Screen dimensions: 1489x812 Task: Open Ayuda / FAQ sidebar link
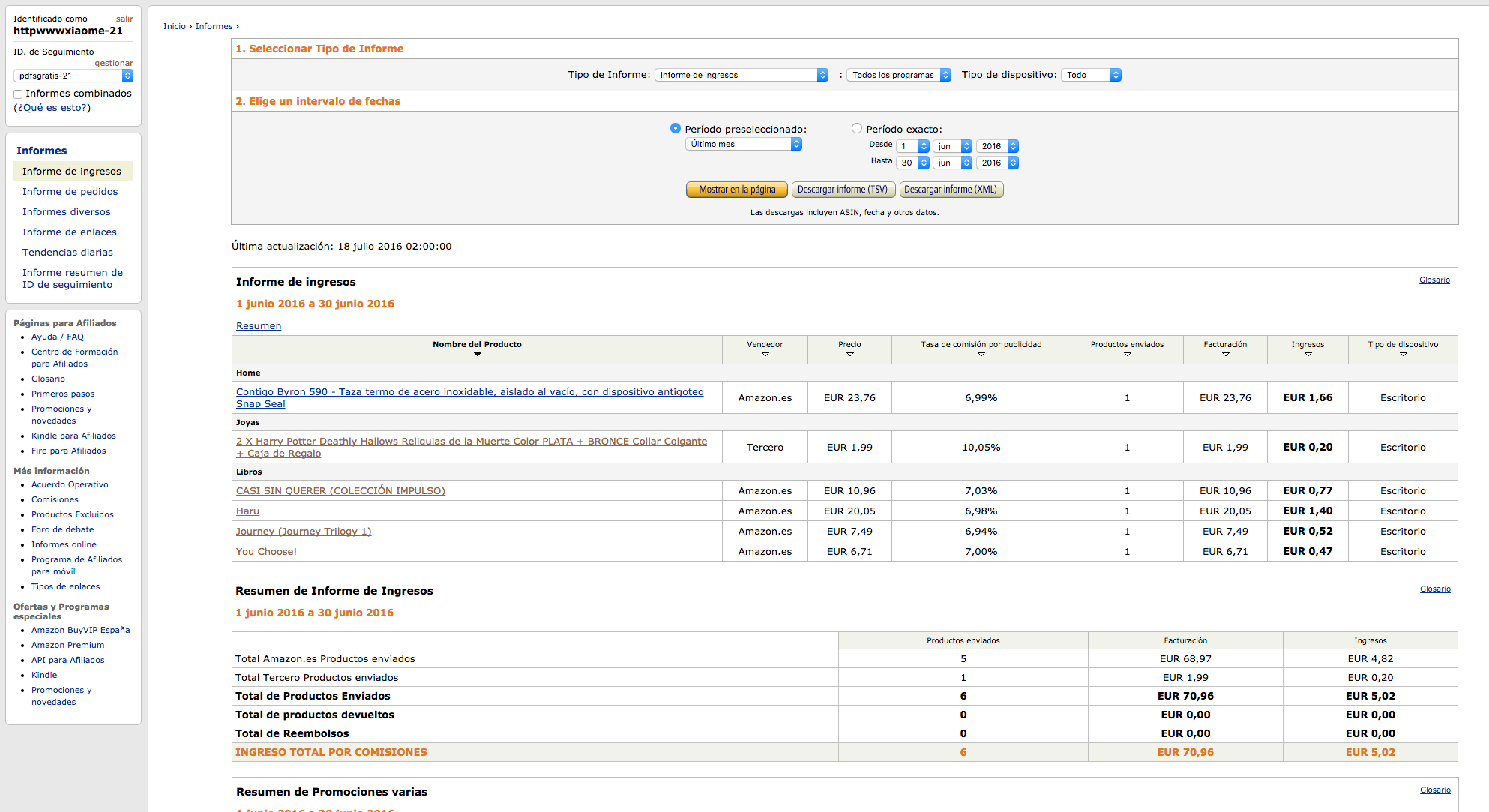tap(58, 337)
